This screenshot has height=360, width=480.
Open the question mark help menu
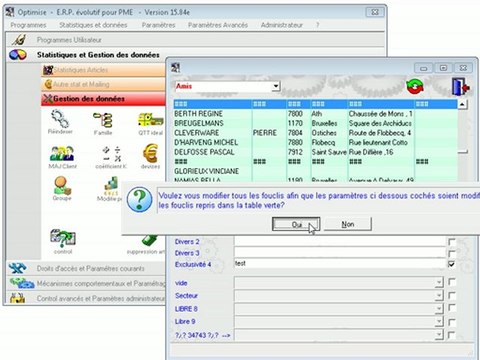(x=317, y=25)
